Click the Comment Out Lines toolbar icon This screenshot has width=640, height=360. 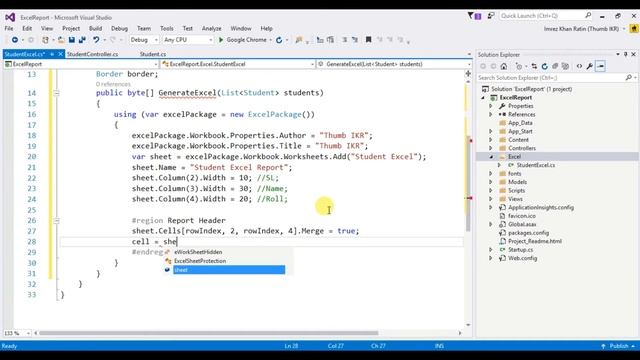point(344,40)
